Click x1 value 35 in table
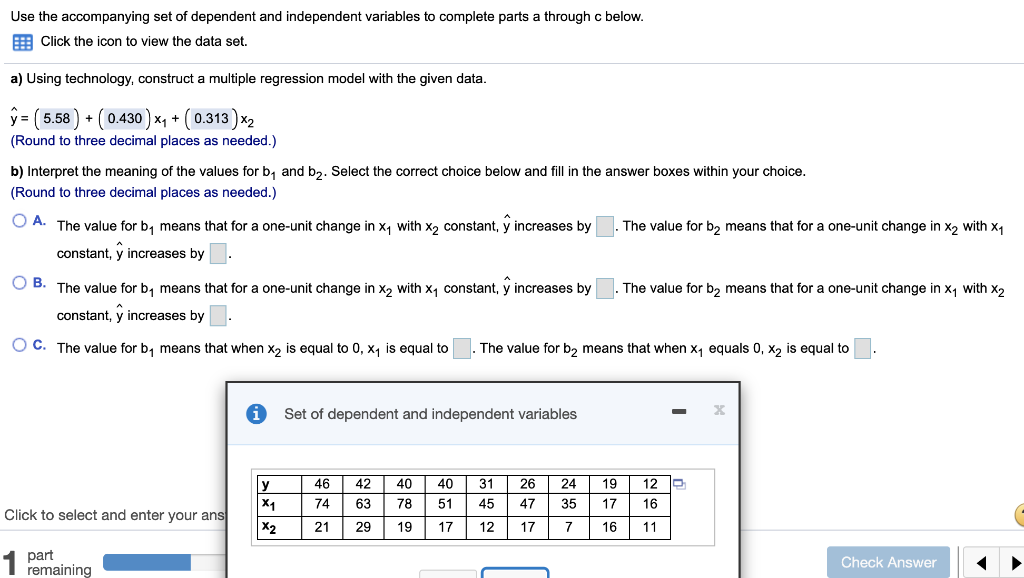This screenshot has height=578, width=1024. pyautogui.click(x=569, y=504)
